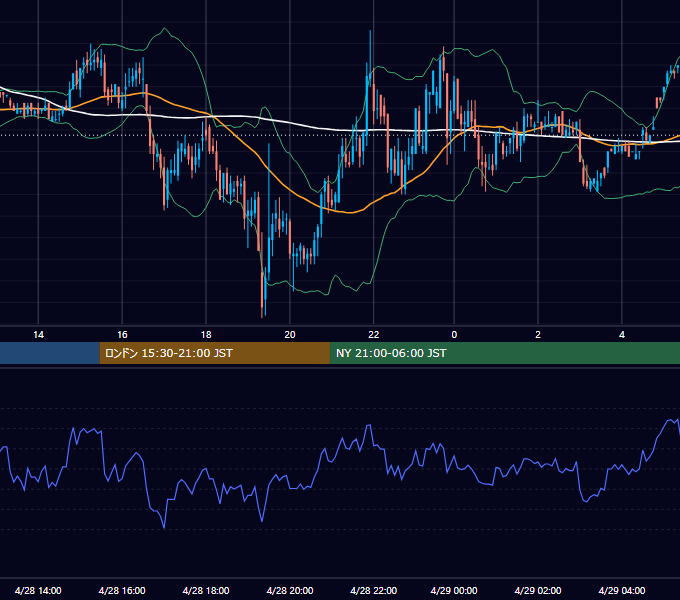Click the 4/28 16:00 date label
Viewport: 680px width, 600px height.
pos(122,590)
